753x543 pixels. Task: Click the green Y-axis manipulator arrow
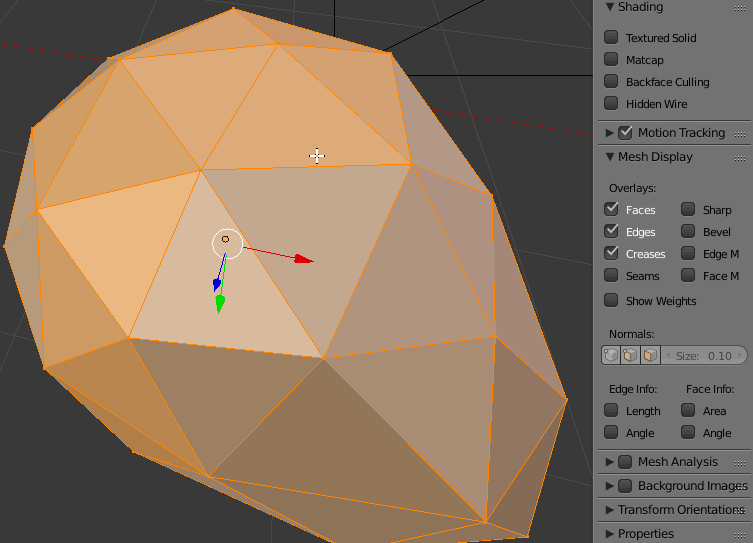click(220, 304)
